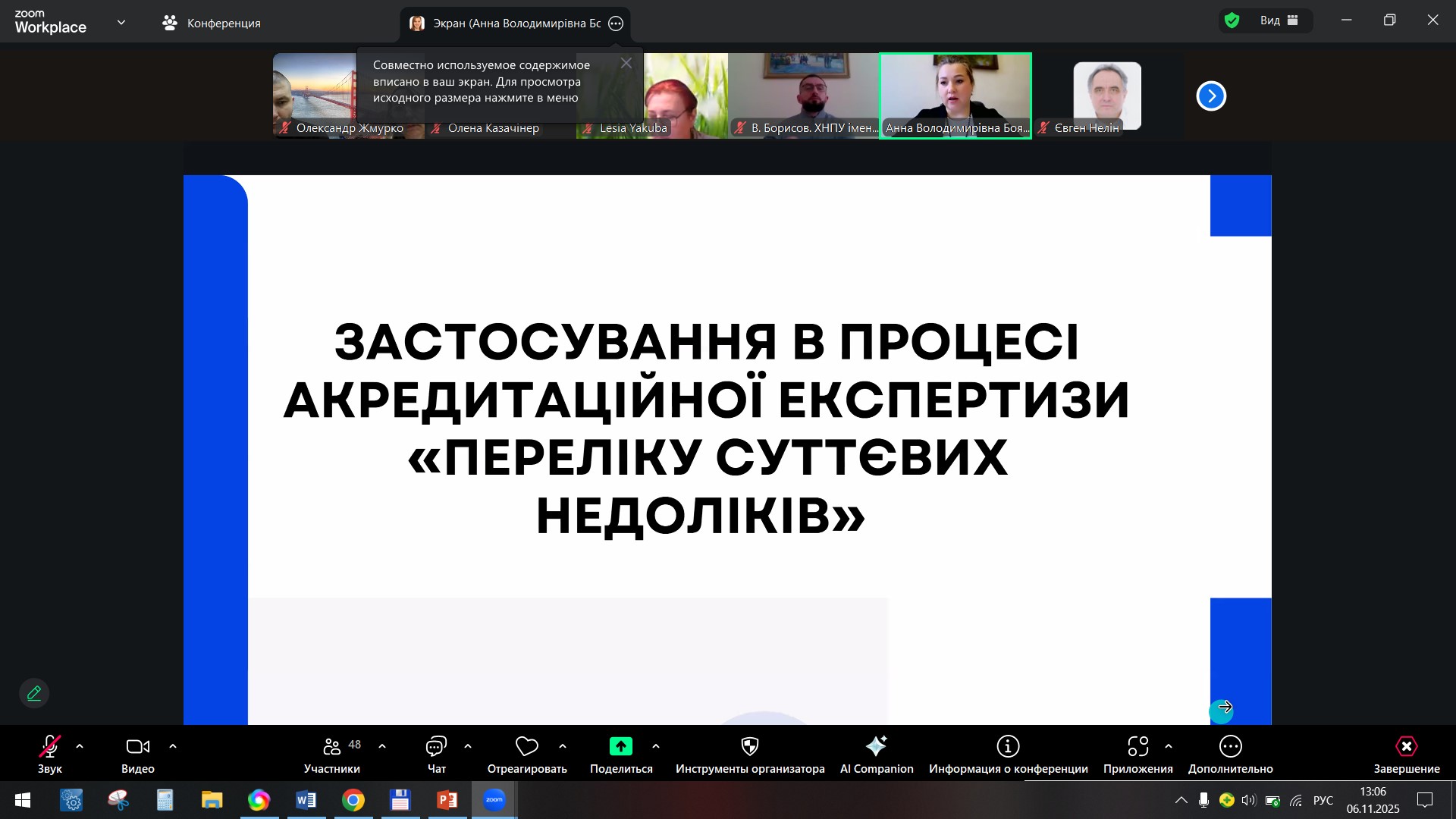1456x819 pixels.
Task: Open shared screen options ellipsis menu
Action: 616,24
